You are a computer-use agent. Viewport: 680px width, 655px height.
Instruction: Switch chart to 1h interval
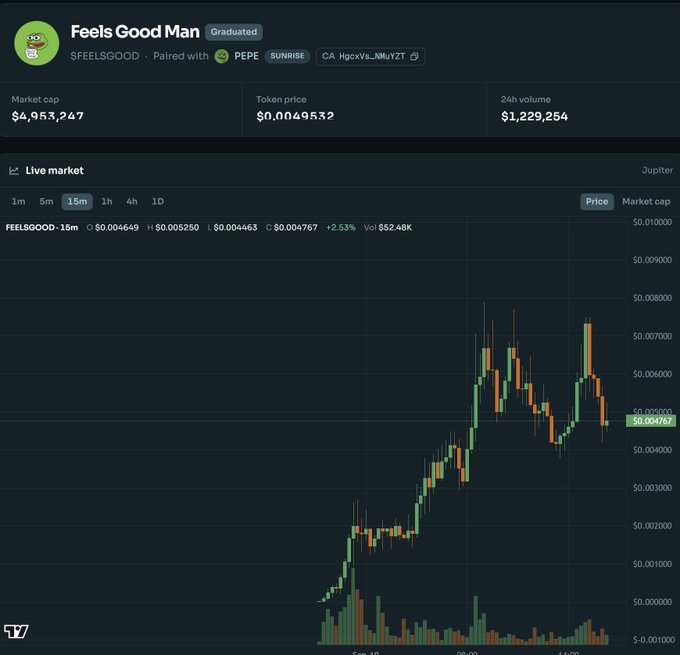[x=107, y=201]
